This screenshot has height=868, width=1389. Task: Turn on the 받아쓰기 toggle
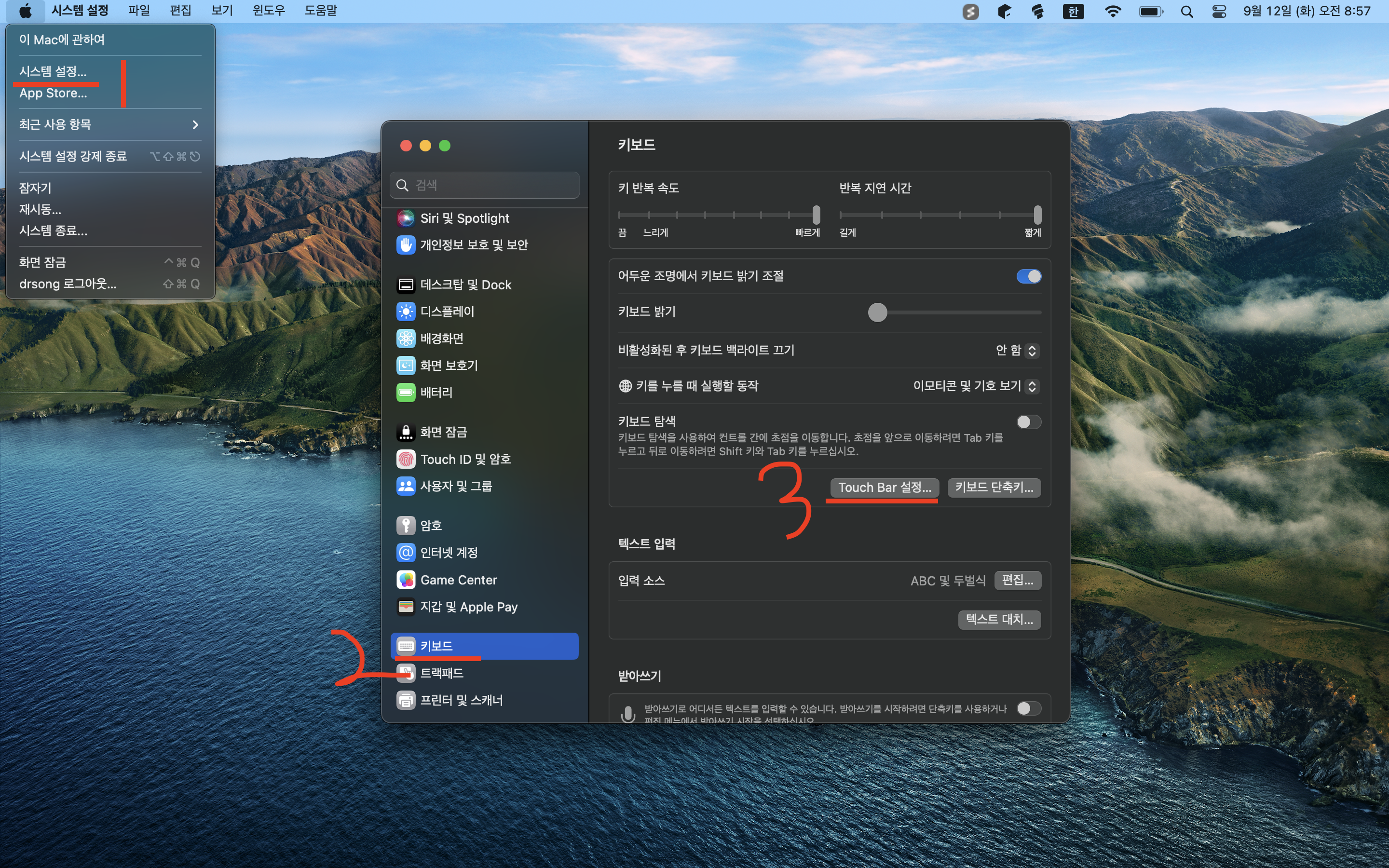pos(1029,708)
